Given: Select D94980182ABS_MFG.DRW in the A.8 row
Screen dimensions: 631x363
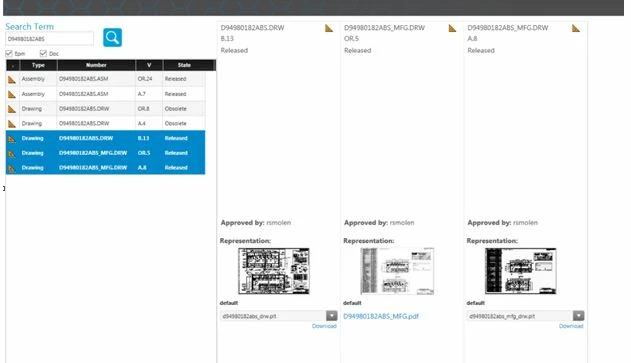Looking at the screenshot, I should point(93,168).
